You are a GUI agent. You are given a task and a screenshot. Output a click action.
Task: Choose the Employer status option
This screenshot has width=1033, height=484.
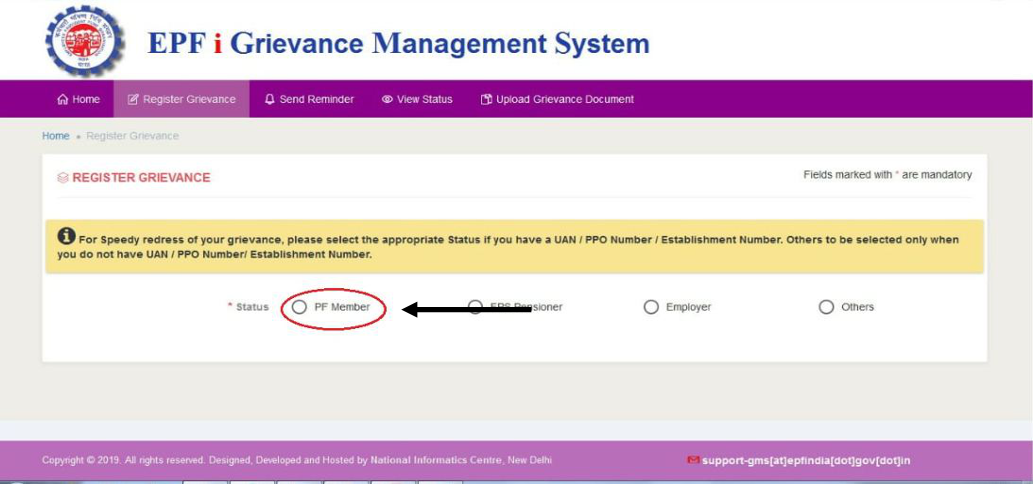(x=651, y=307)
